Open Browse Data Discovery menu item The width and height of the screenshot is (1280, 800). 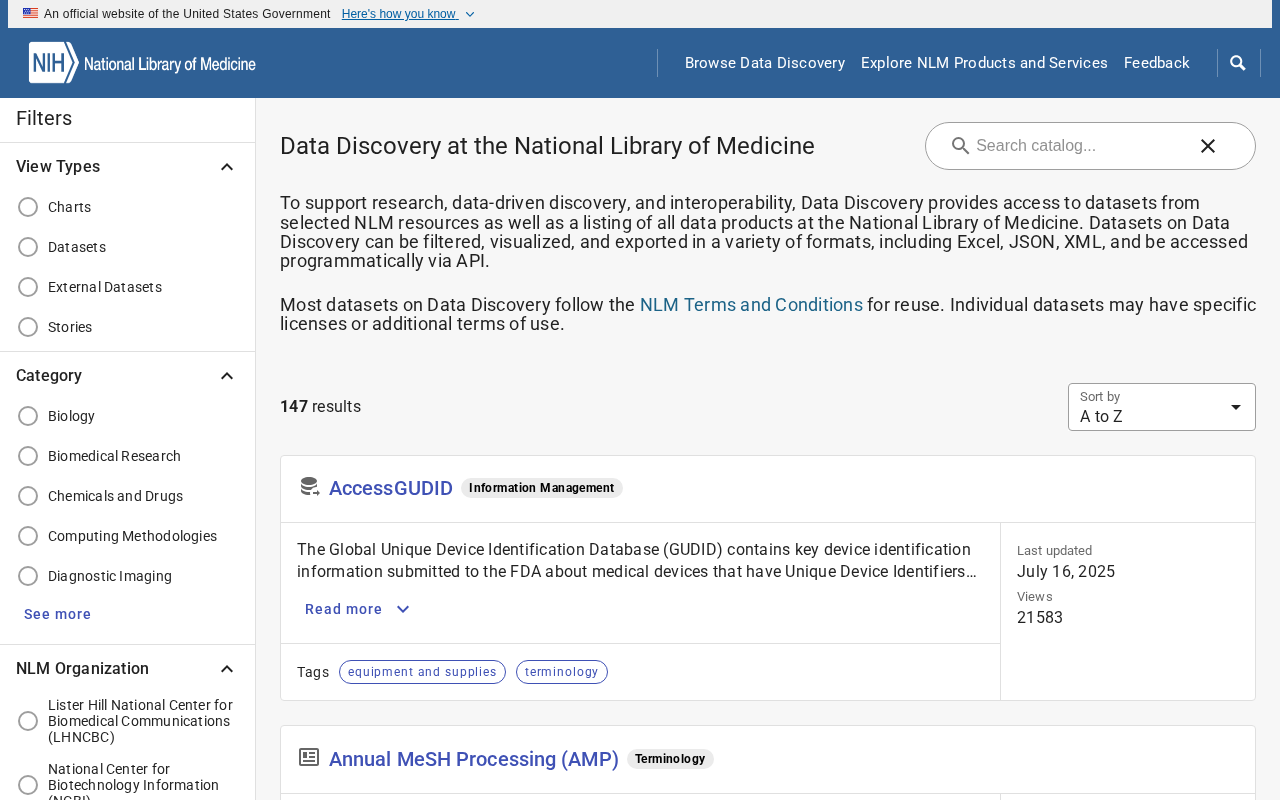tap(765, 63)
